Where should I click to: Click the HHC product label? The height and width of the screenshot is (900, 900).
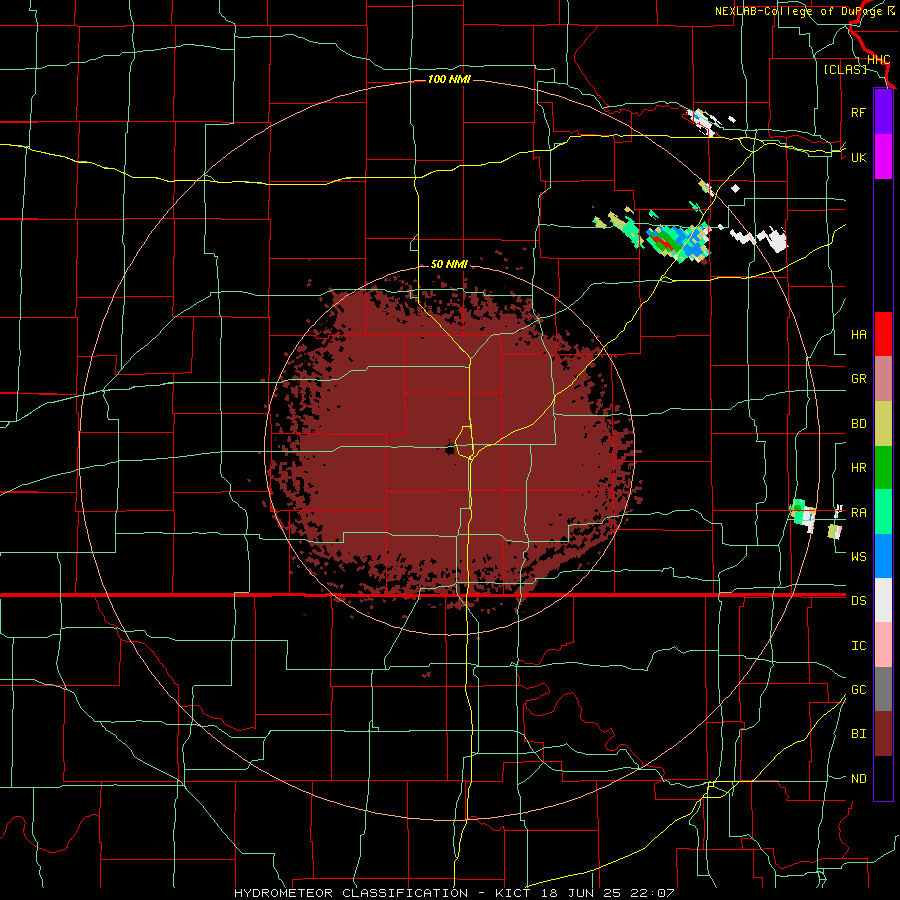point(878,60)
